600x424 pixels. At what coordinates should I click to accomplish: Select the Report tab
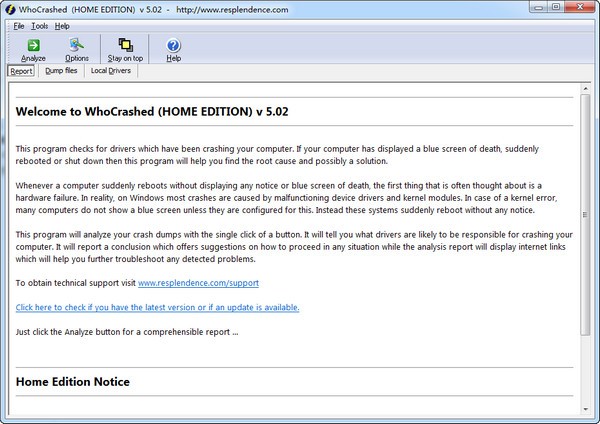21,71
